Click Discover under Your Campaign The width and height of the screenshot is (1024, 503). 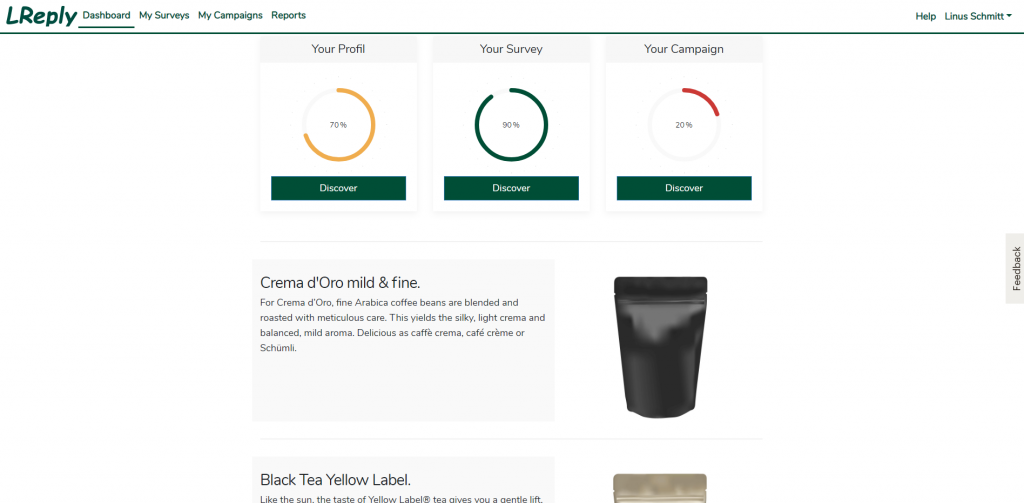pos(684,188)
